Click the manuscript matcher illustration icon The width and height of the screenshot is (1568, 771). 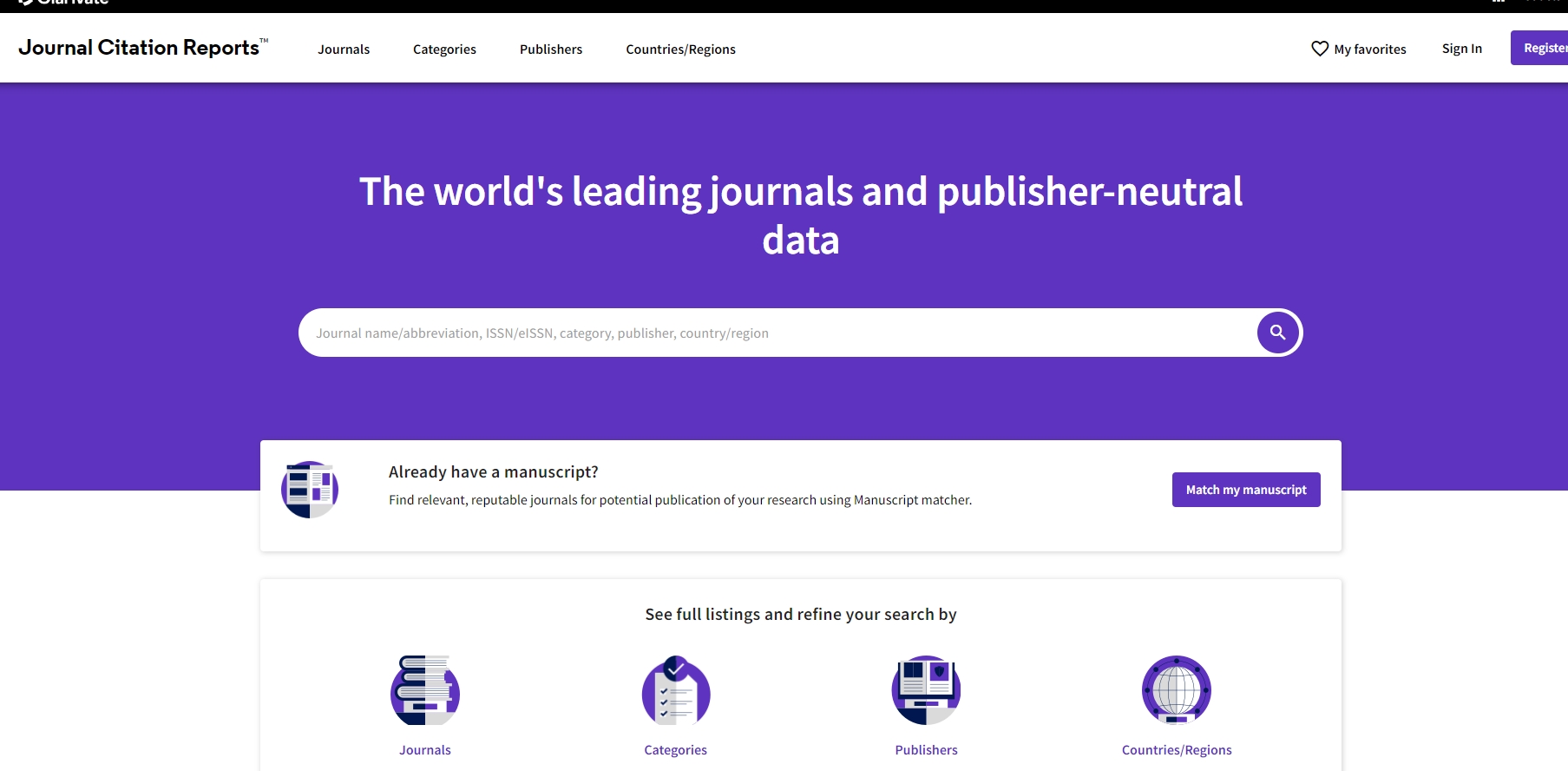click(310, 490)
